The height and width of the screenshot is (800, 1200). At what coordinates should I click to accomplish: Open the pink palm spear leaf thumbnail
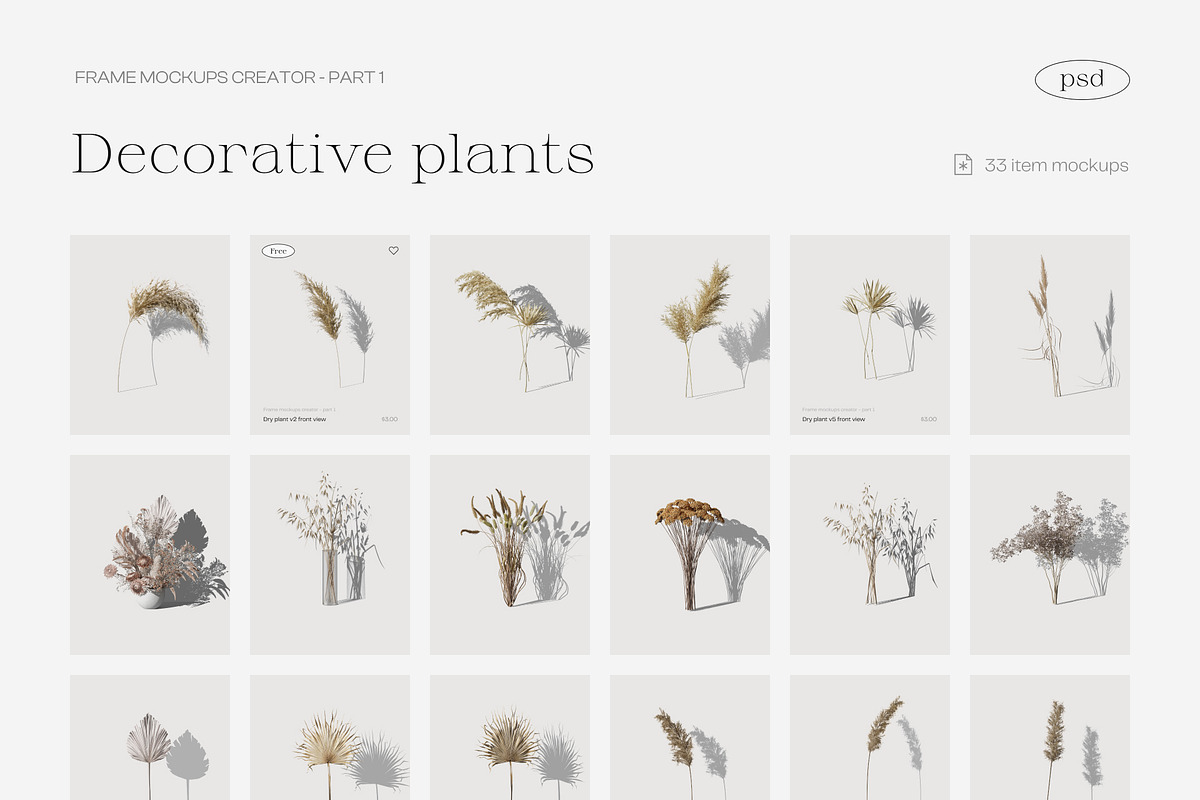click(x=150, y=738)
